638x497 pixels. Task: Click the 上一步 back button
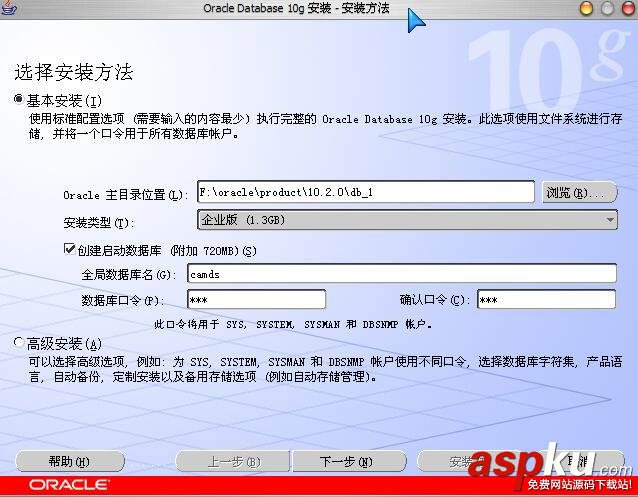[232, 461]
